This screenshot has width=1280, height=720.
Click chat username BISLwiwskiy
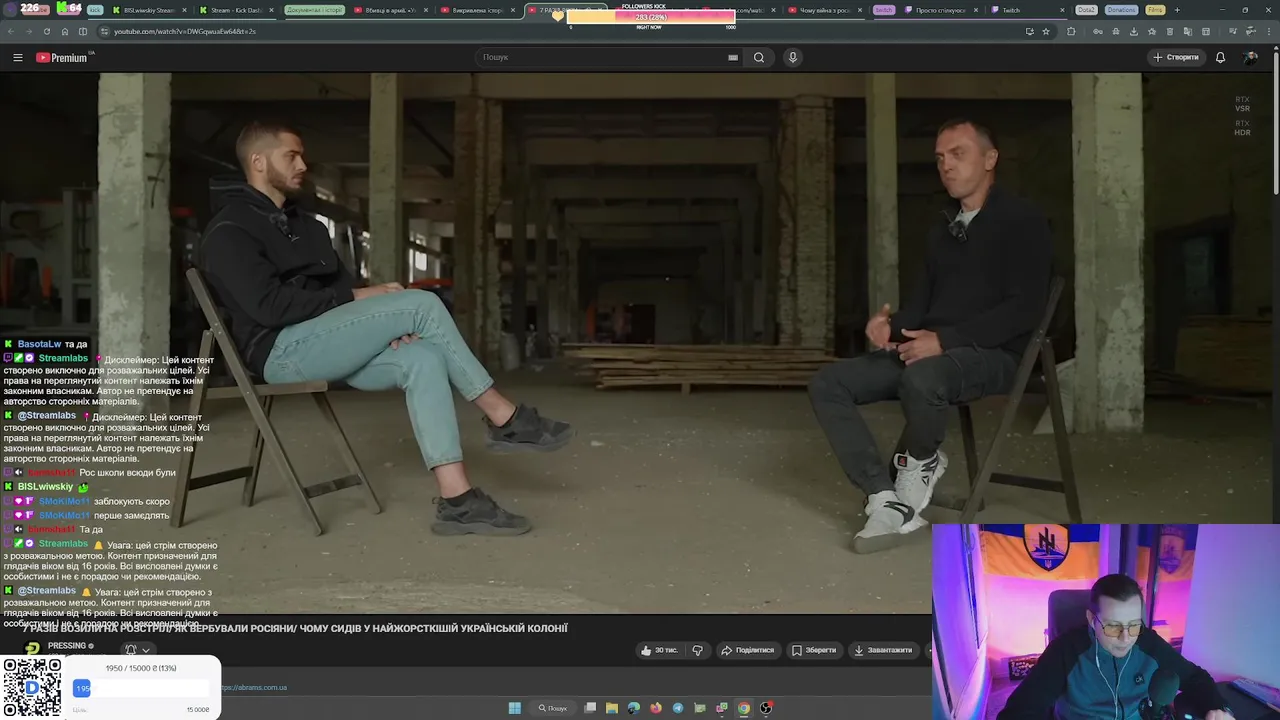45,487
